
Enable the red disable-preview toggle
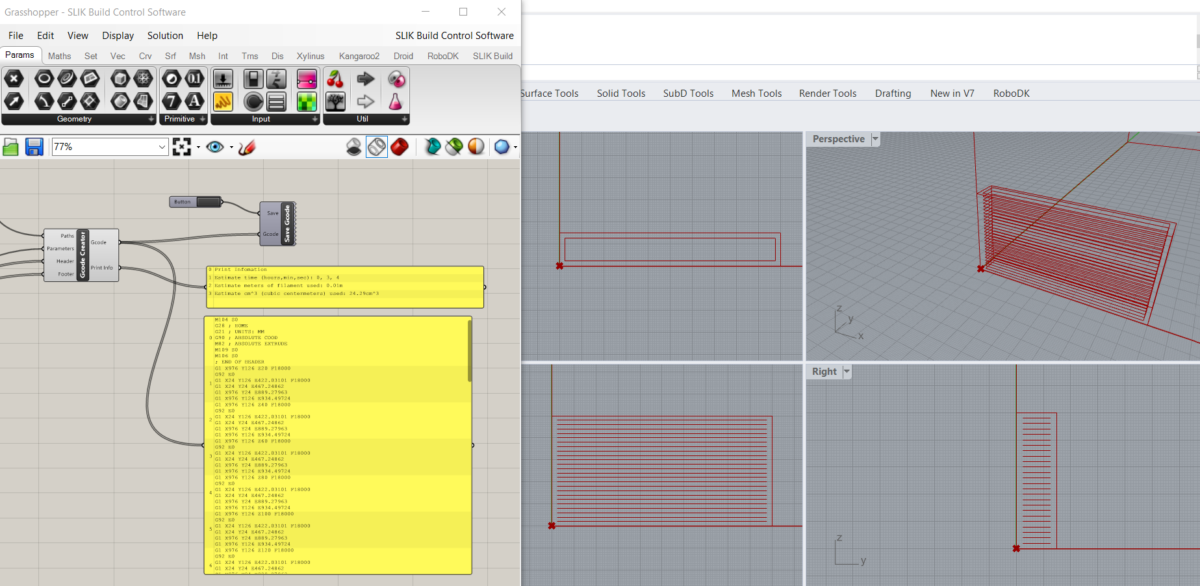401,146
